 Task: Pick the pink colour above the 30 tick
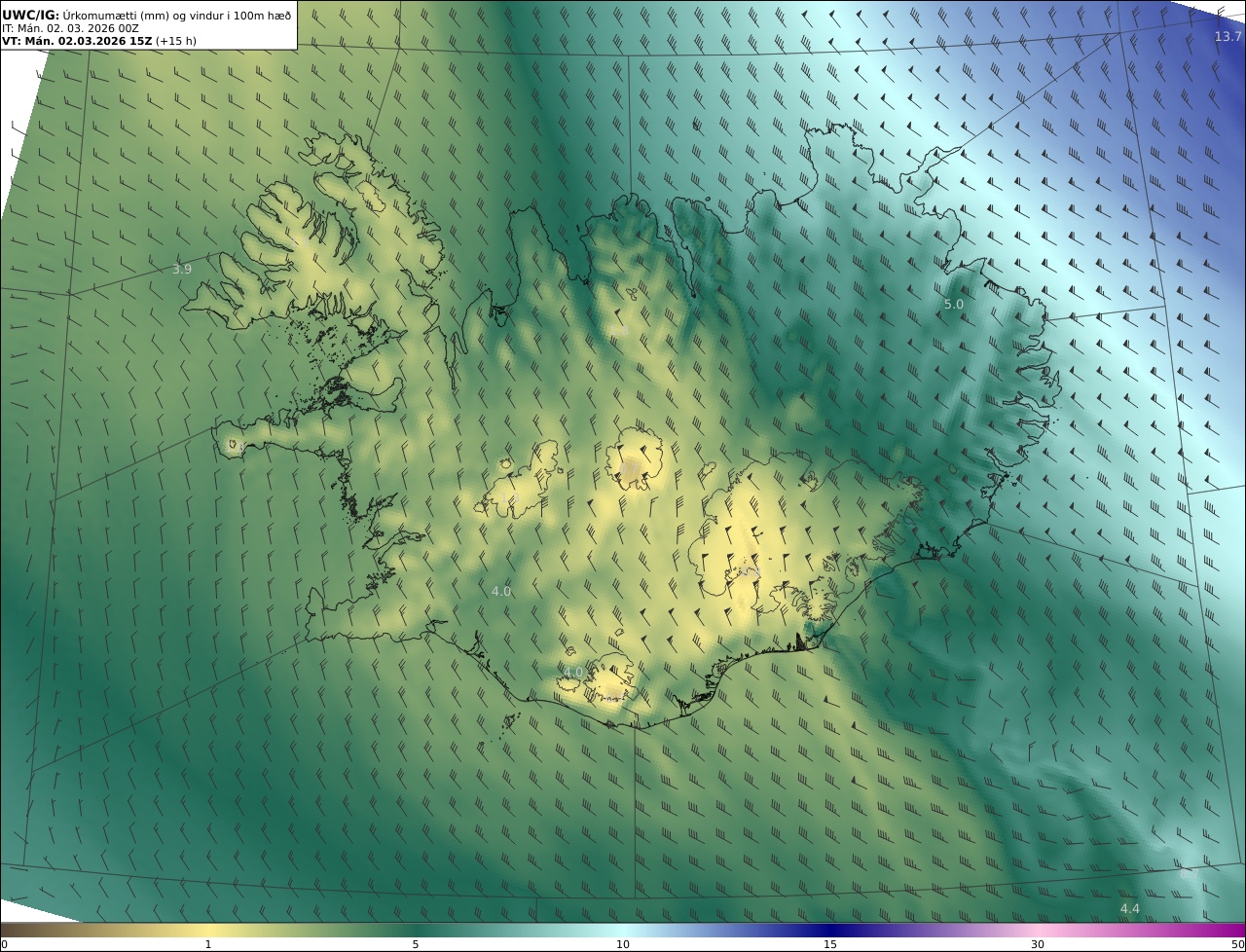tap(1038, 930)
